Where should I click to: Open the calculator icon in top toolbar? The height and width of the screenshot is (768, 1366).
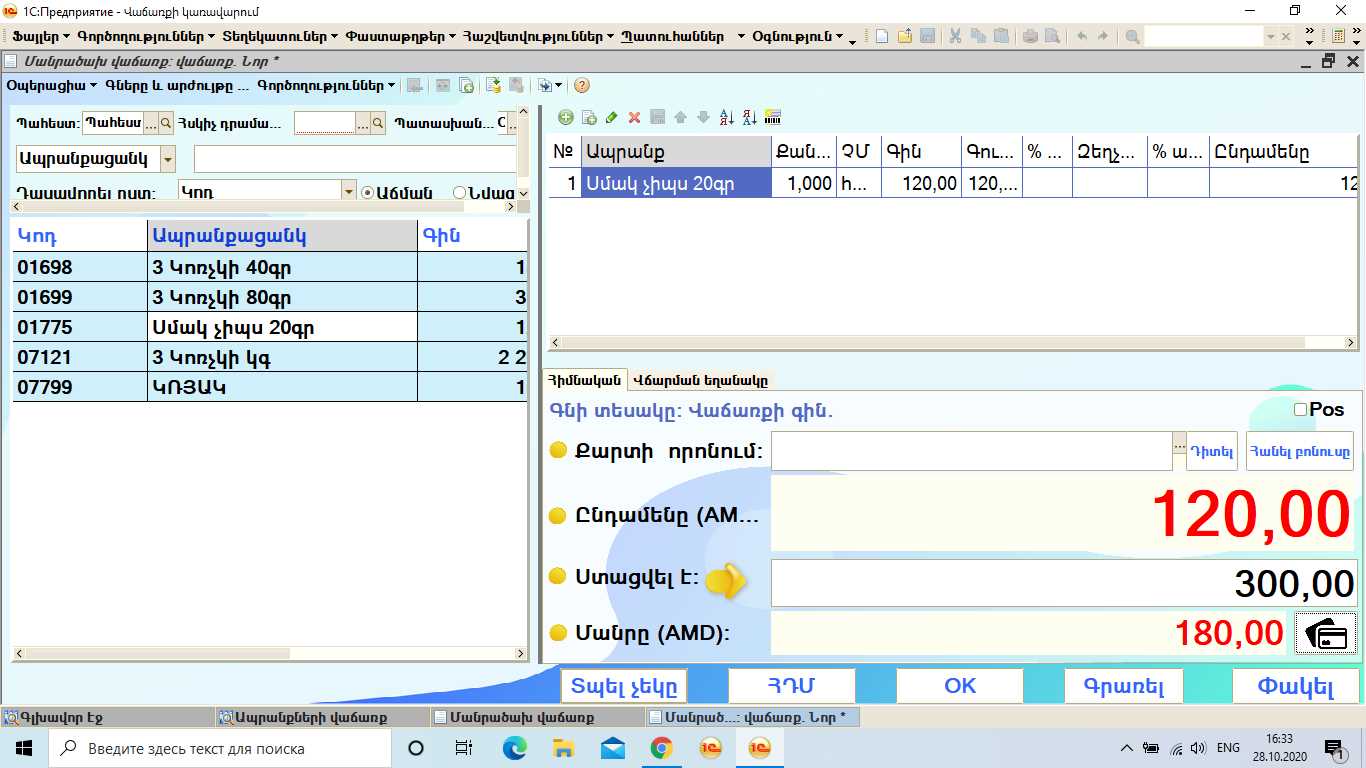pos(1338,36)
